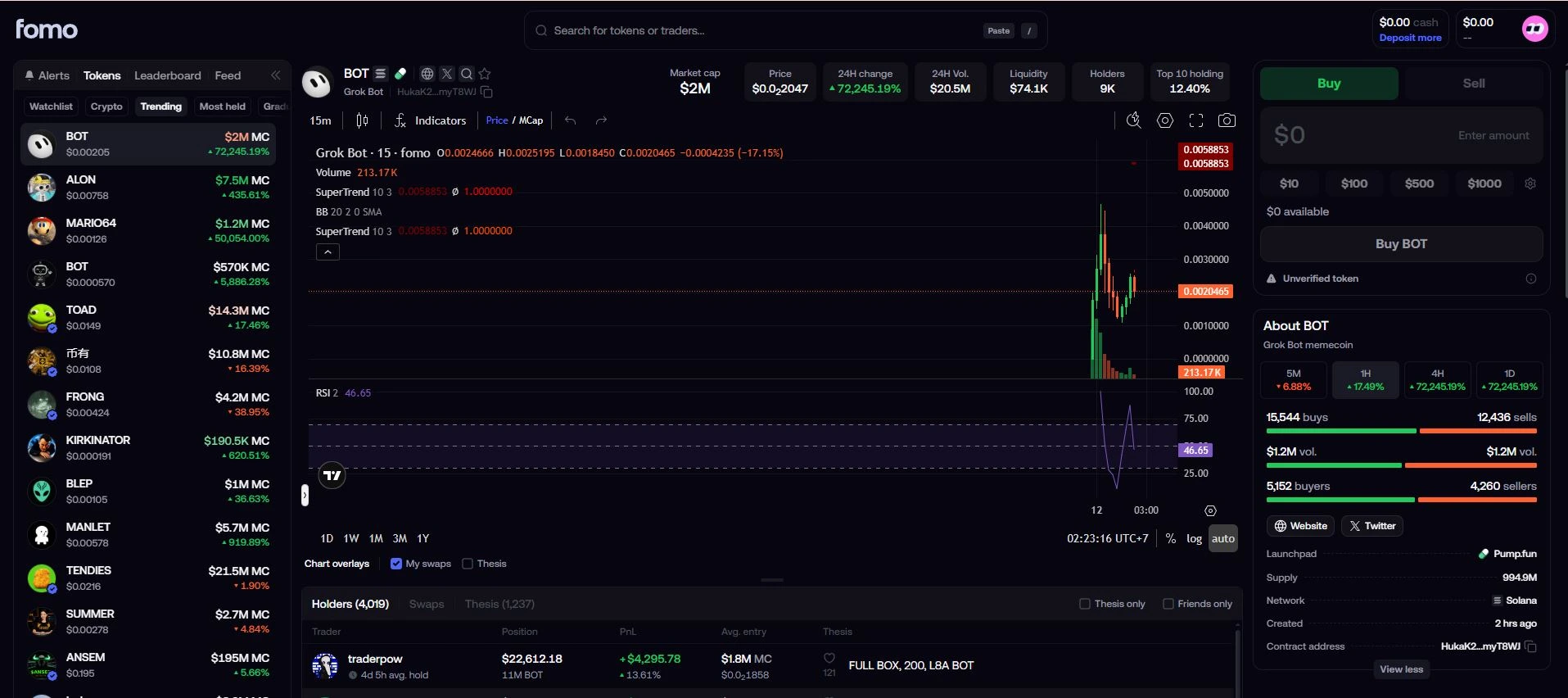Screen dimensions: 1568x698
Task: Filter tokens by Watchlist
Action: pos(51,107)
